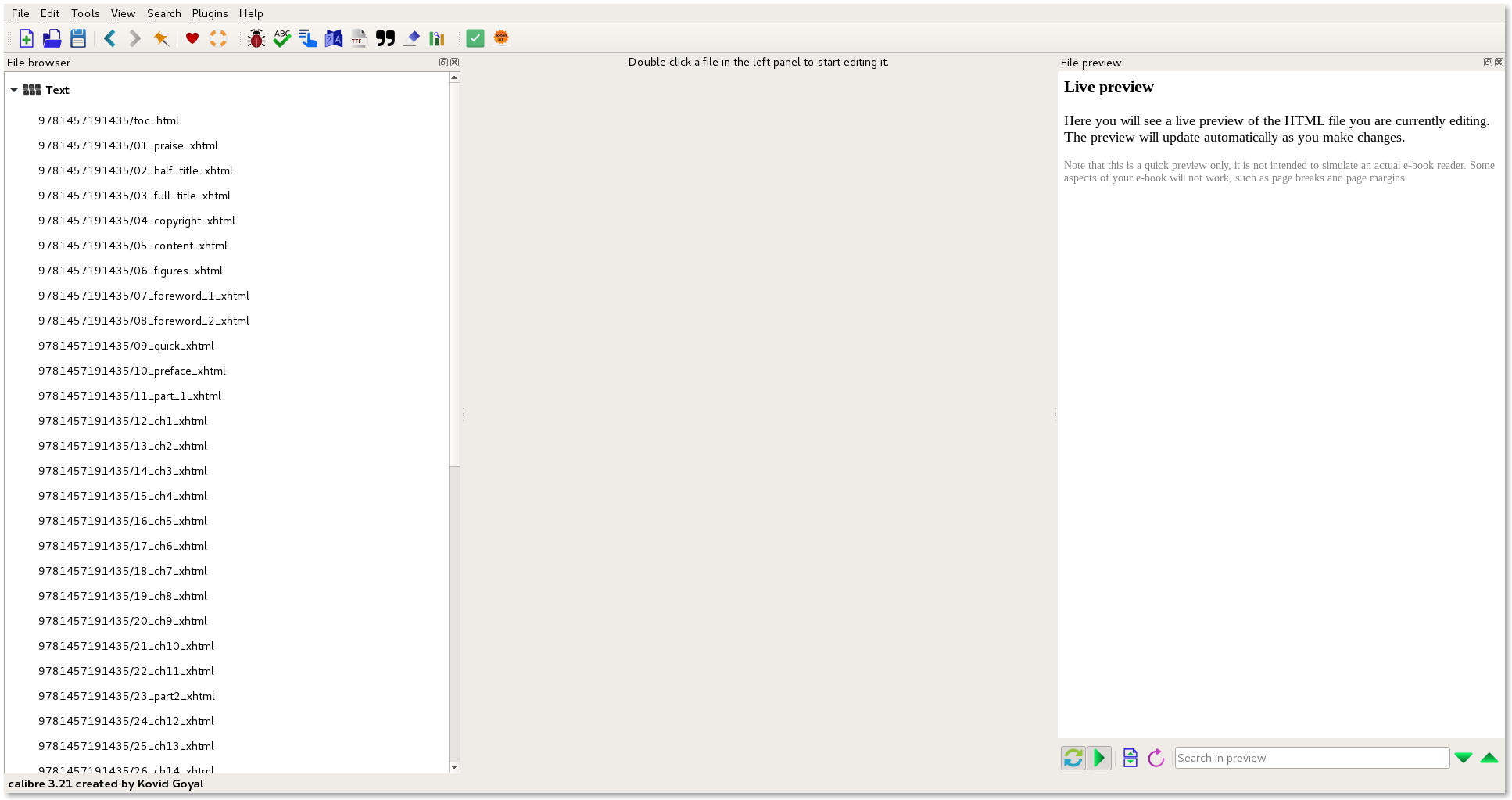Select the 17_ch6_xhtml file

pyautogui.click(x=123, y=546)
